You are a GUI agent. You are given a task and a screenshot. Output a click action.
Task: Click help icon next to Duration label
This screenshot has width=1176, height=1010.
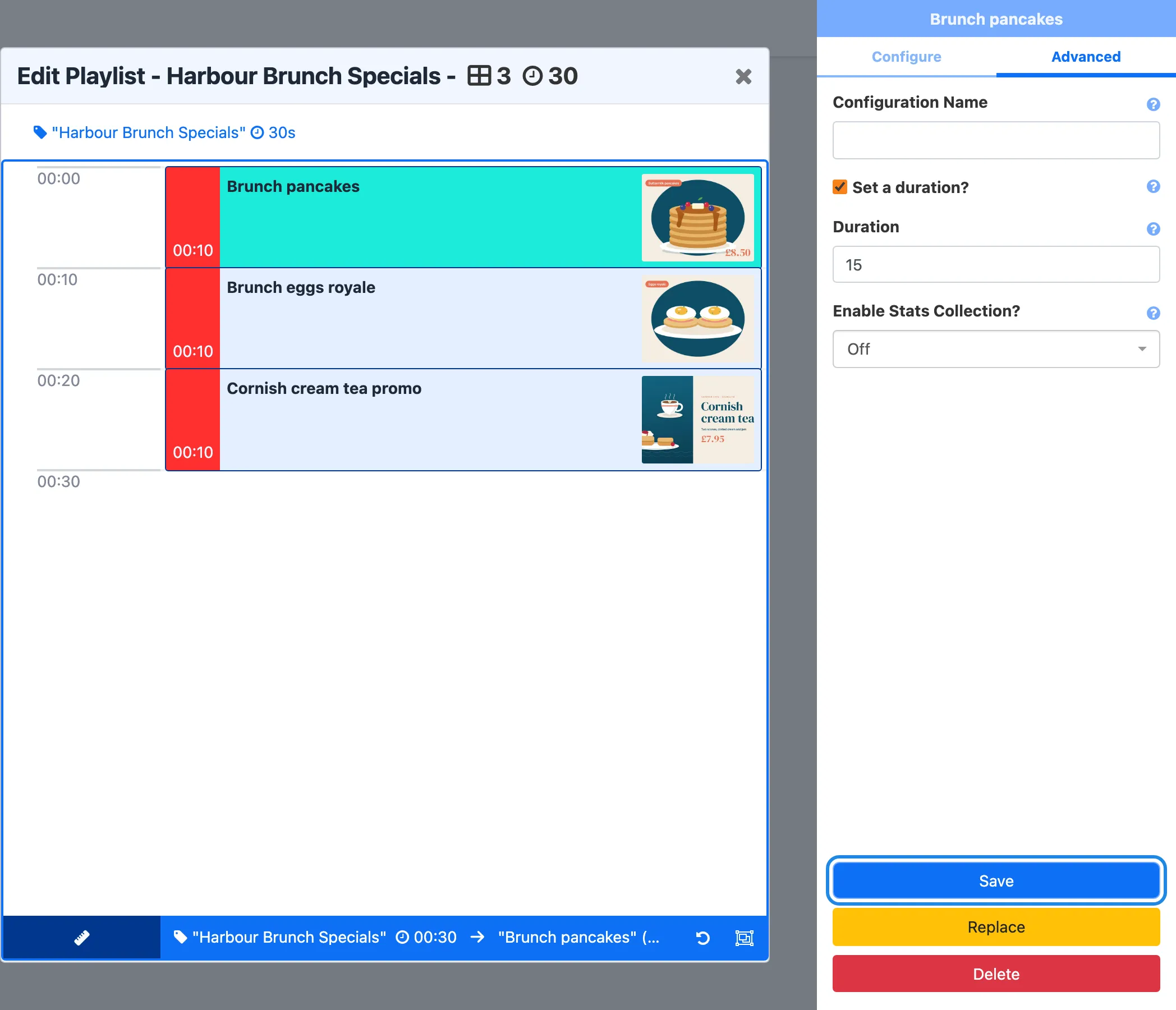pos(1153,229)
